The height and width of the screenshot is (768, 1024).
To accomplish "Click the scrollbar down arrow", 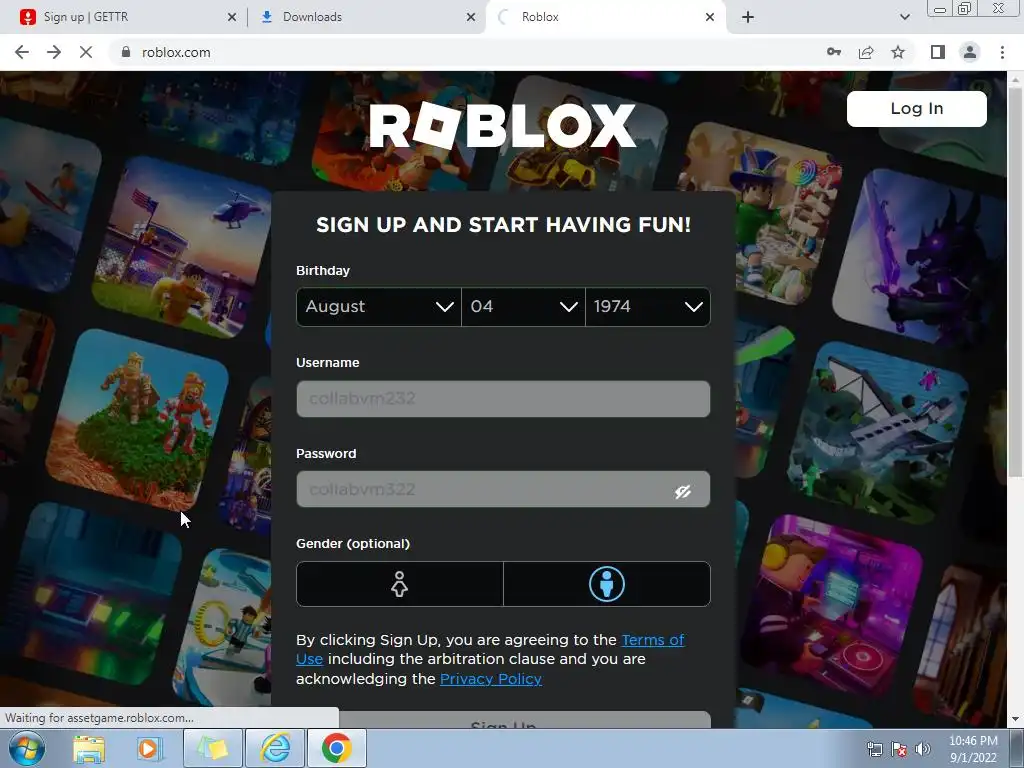I will click(x=1015, y=720).
